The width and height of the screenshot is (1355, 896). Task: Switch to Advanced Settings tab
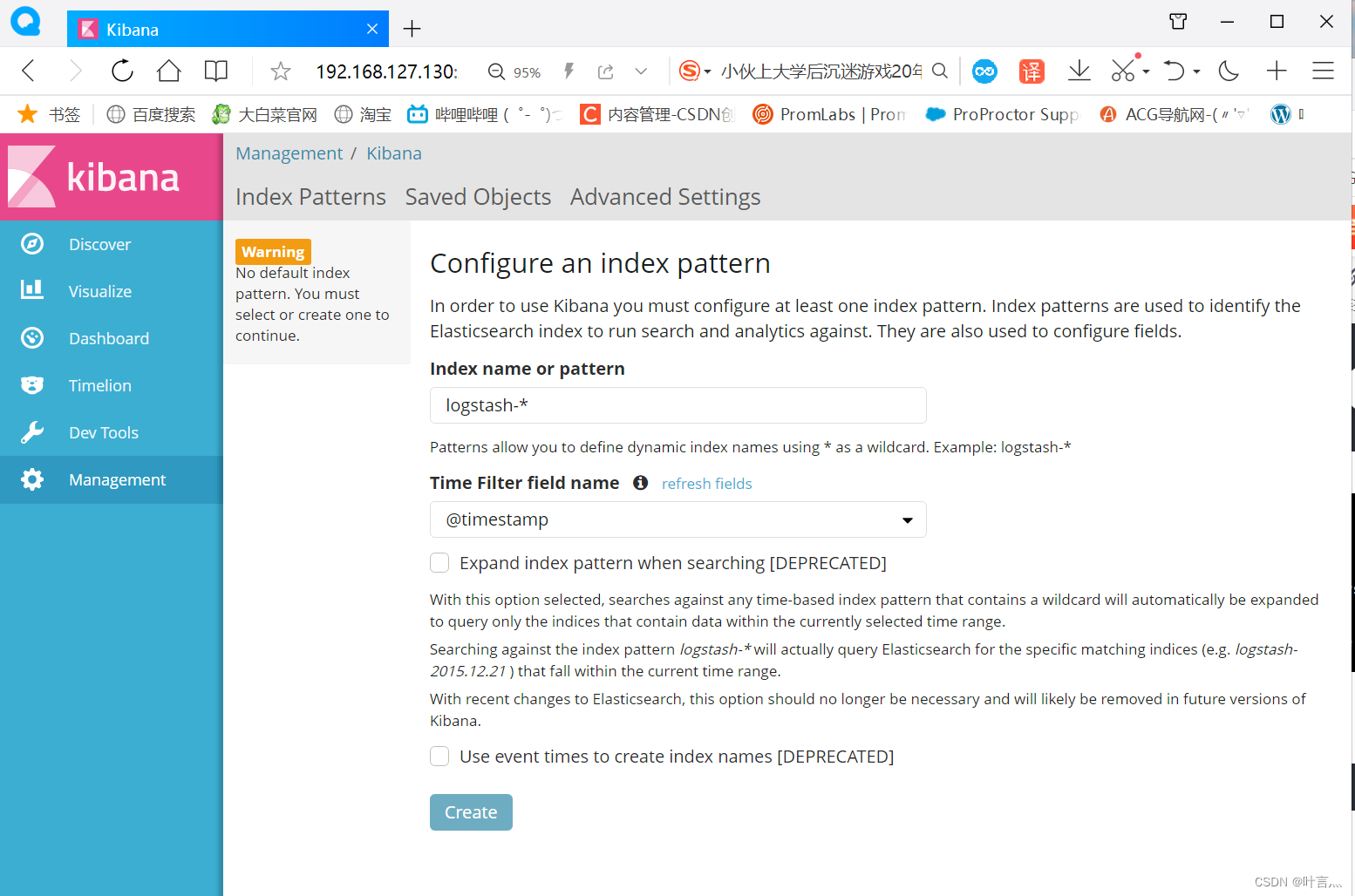pos(665,197)
